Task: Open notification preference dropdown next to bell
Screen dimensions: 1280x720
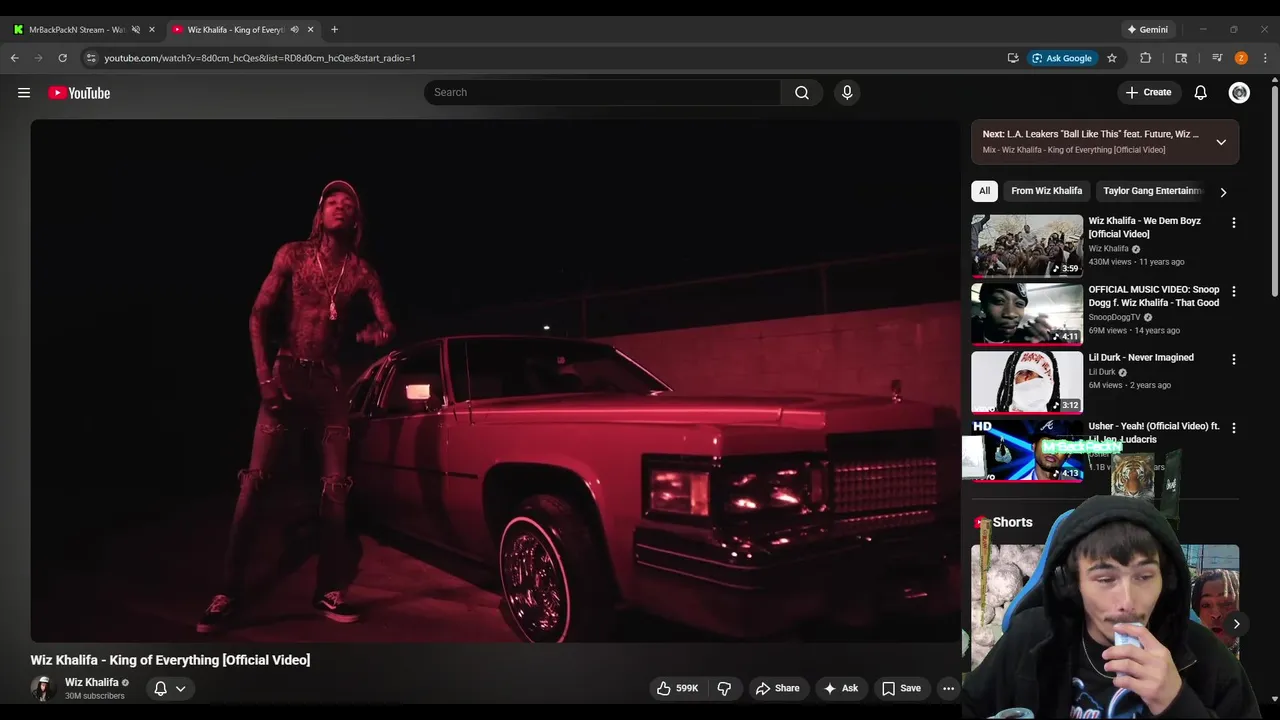Action: click(x=181, y=688)
